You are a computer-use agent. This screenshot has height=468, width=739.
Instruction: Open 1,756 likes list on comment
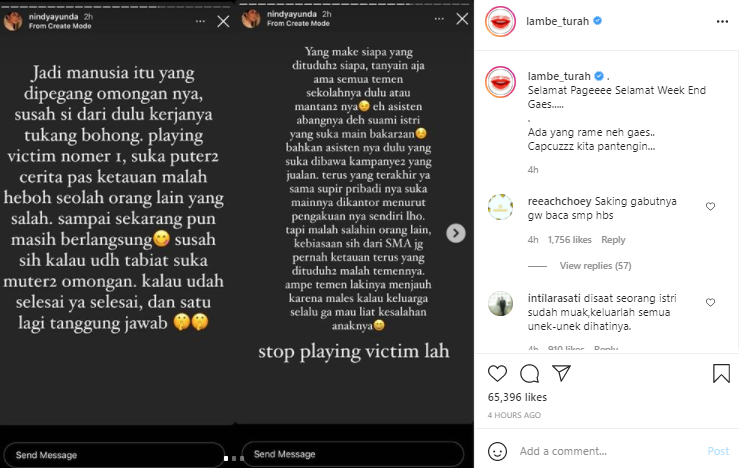(569, 240)
